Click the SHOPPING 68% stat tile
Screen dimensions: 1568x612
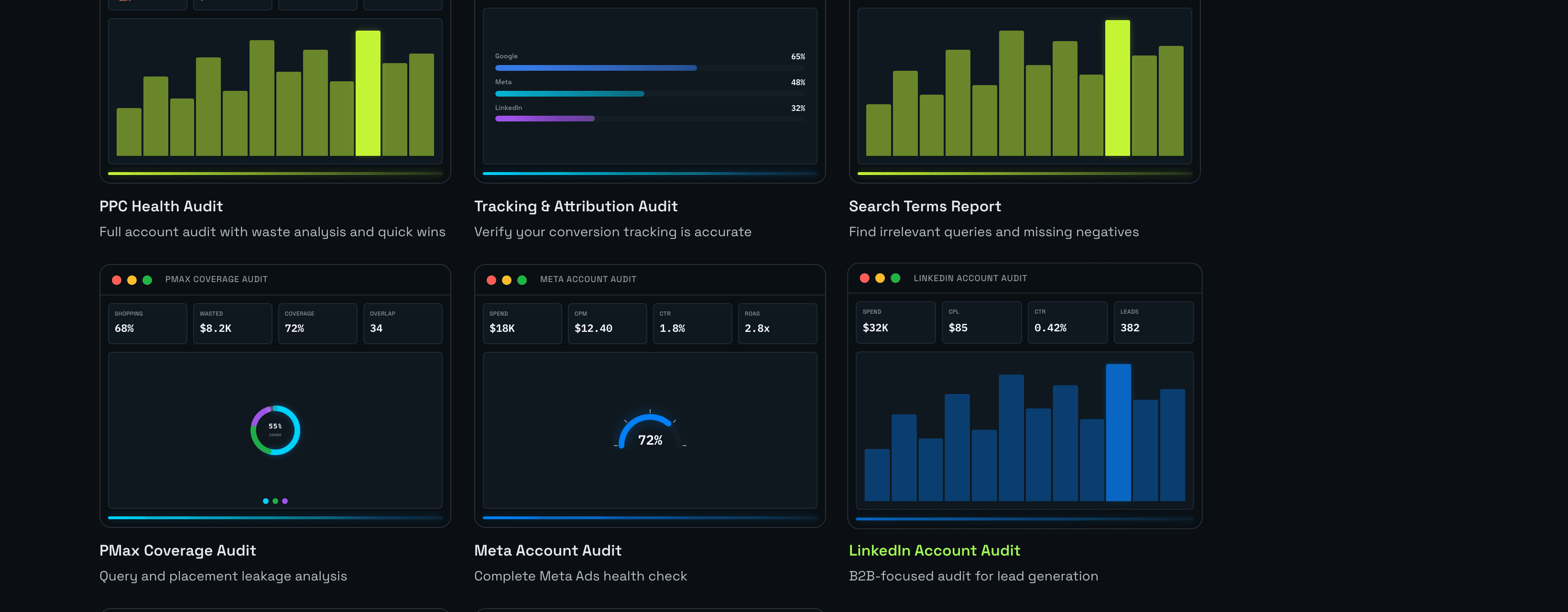(147, 323)
